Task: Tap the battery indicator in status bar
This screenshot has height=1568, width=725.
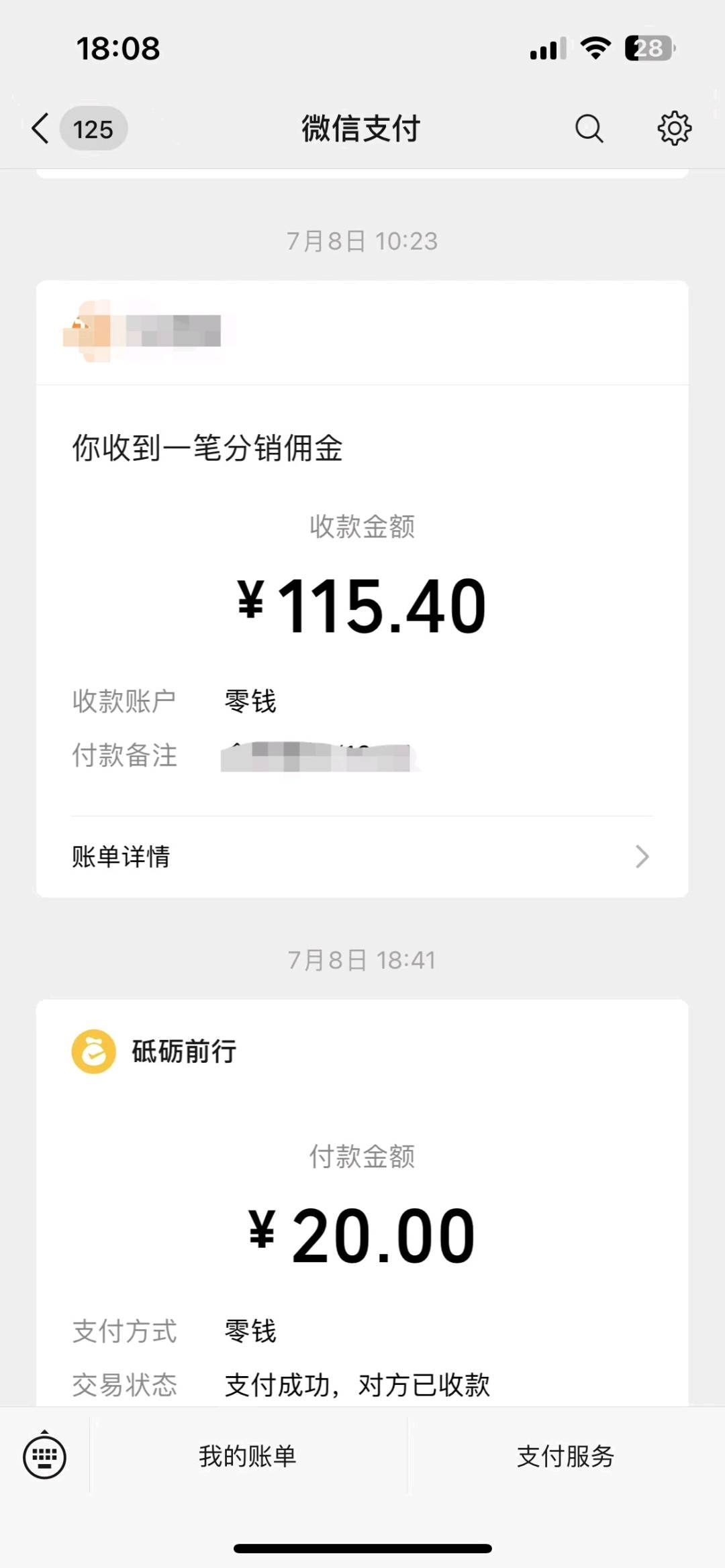Action: click(x=649, y=48)
